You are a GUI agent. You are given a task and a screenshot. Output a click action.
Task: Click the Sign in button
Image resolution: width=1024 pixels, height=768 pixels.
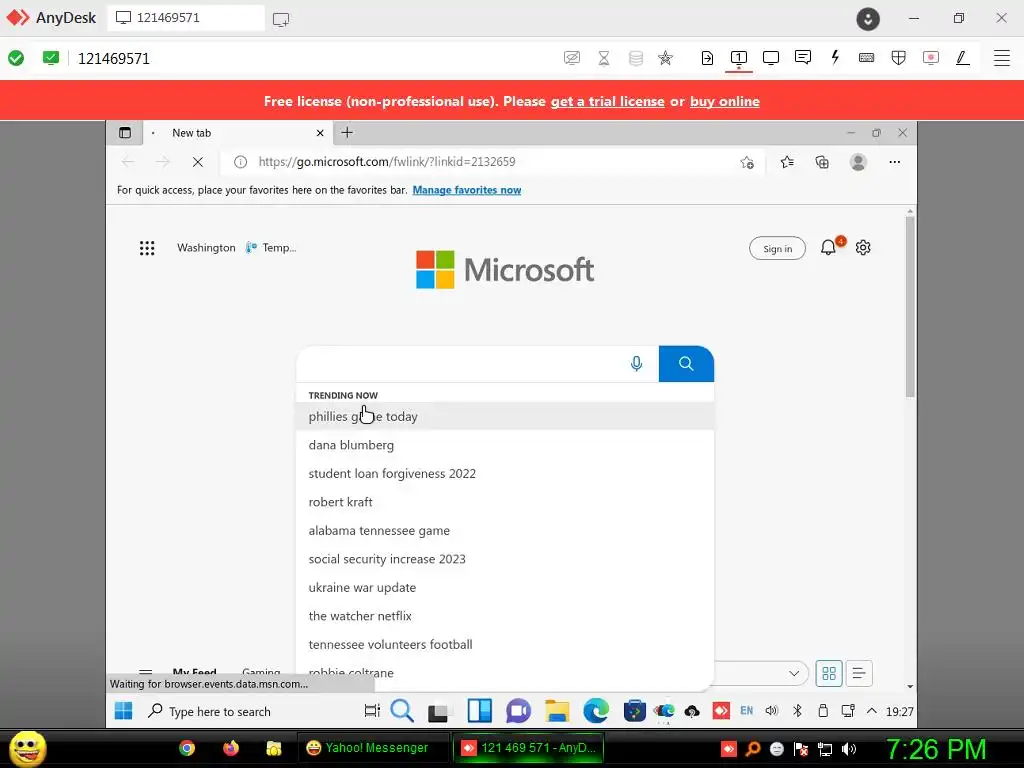point(777,248)
